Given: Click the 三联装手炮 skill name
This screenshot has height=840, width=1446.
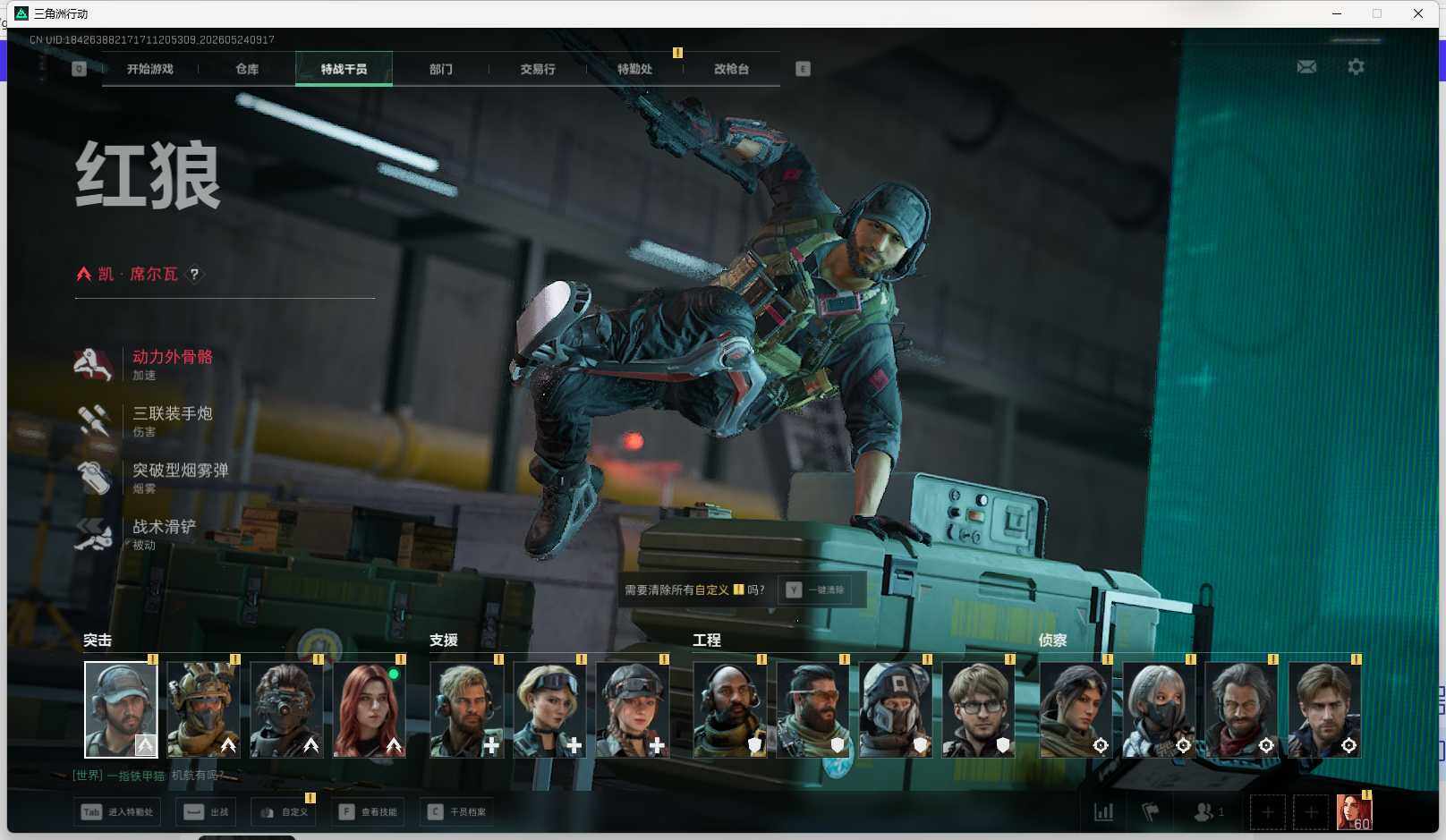Looking at the screenshot, I should [x=173, y=413].
